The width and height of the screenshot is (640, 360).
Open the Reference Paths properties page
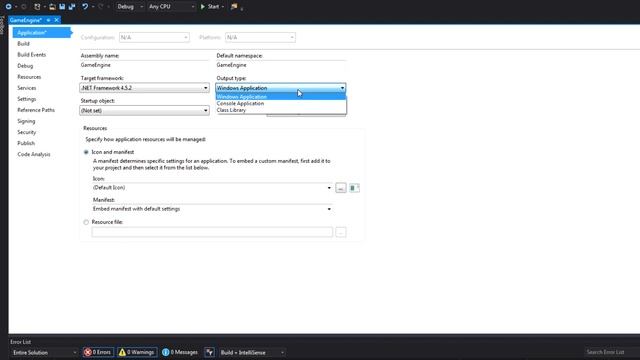[x=36, y=110]
